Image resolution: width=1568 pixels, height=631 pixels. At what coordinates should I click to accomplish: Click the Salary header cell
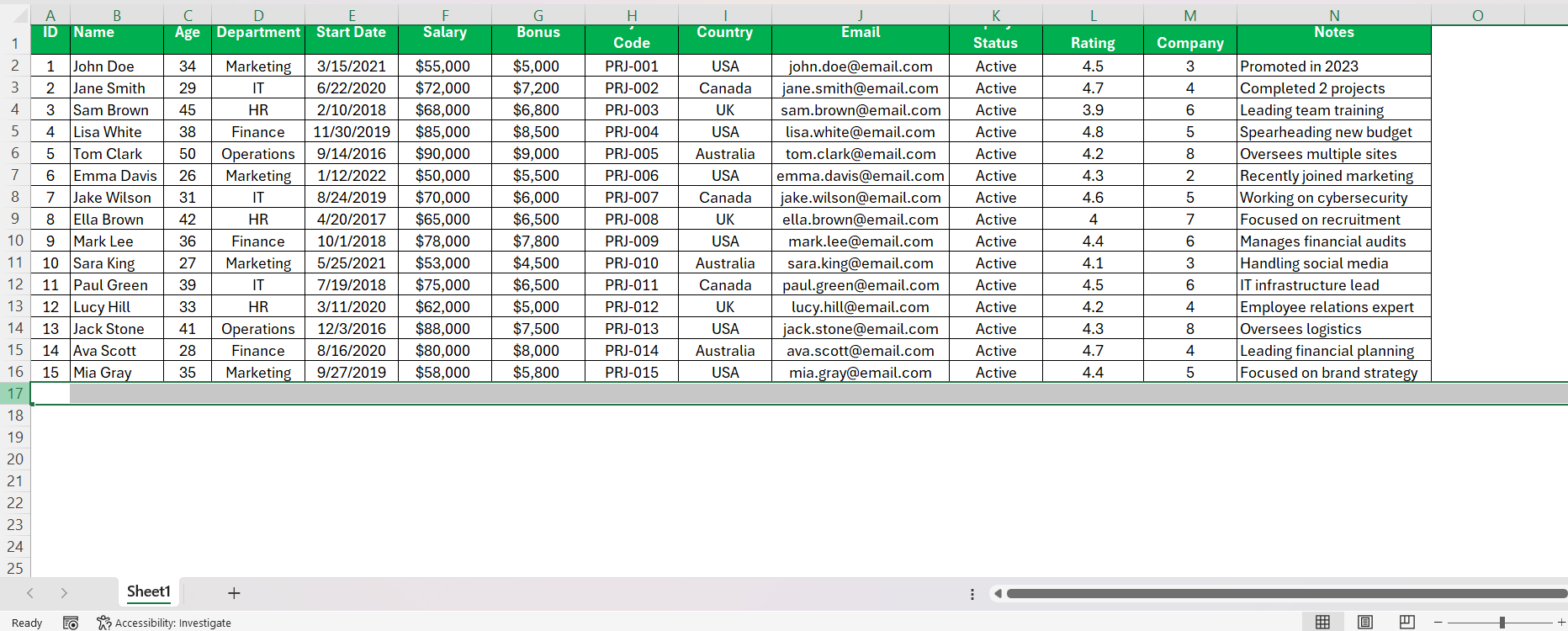(x=445, y=39)
